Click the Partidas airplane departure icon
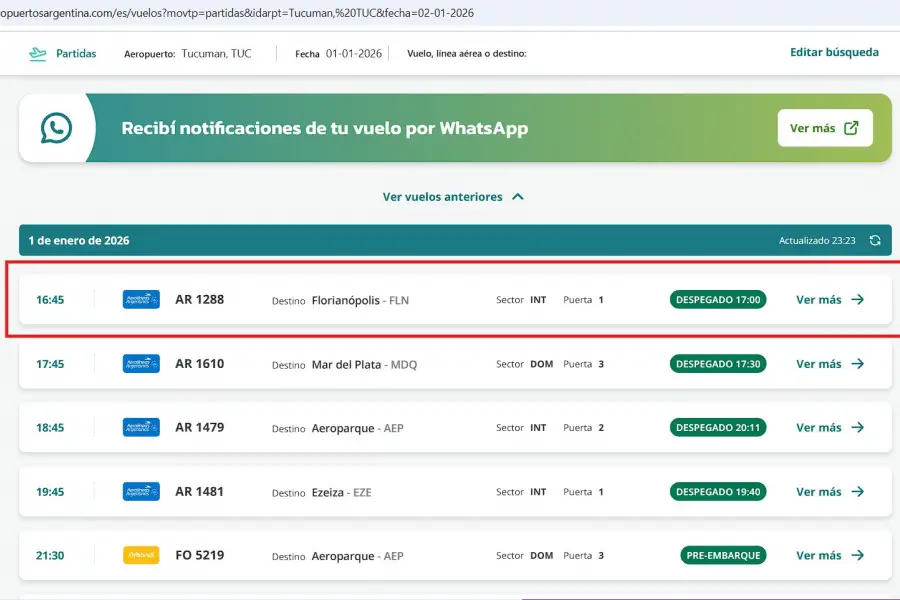The width and height of the screenshot is (900, 600). click(x=38, y=53)
